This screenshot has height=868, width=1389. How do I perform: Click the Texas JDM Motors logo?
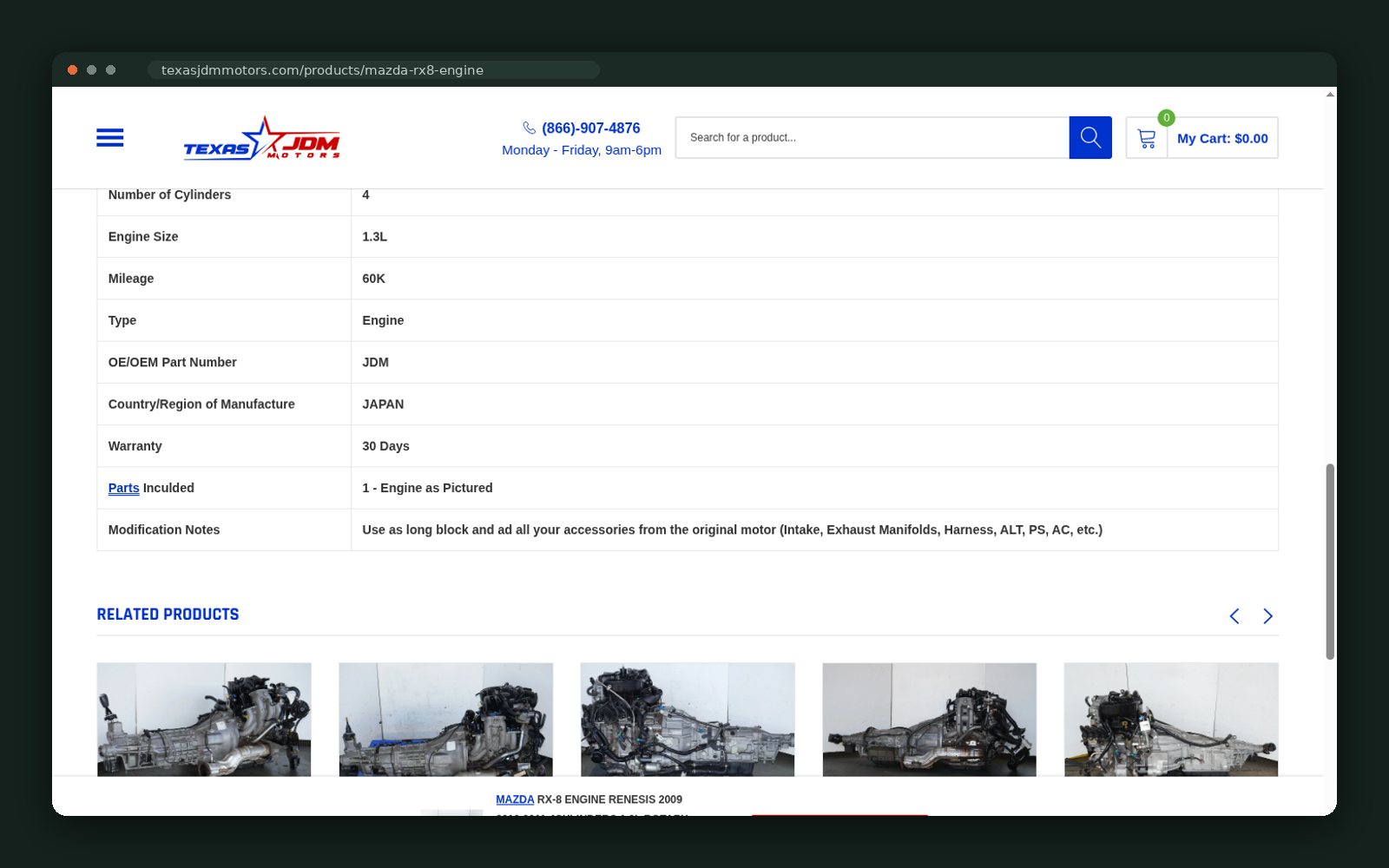pyautogui.click(x=261, y=138)
